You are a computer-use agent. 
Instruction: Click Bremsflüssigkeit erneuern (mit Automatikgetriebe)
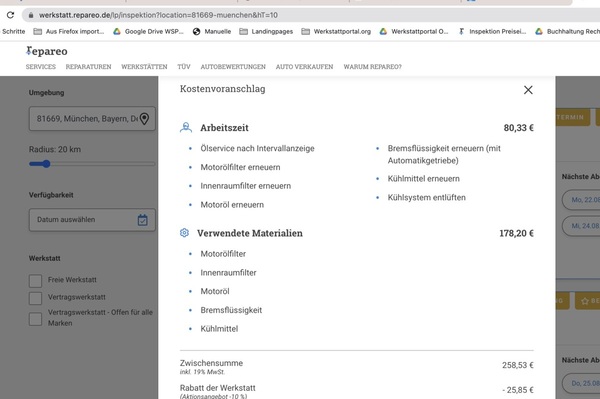(444, 154)
